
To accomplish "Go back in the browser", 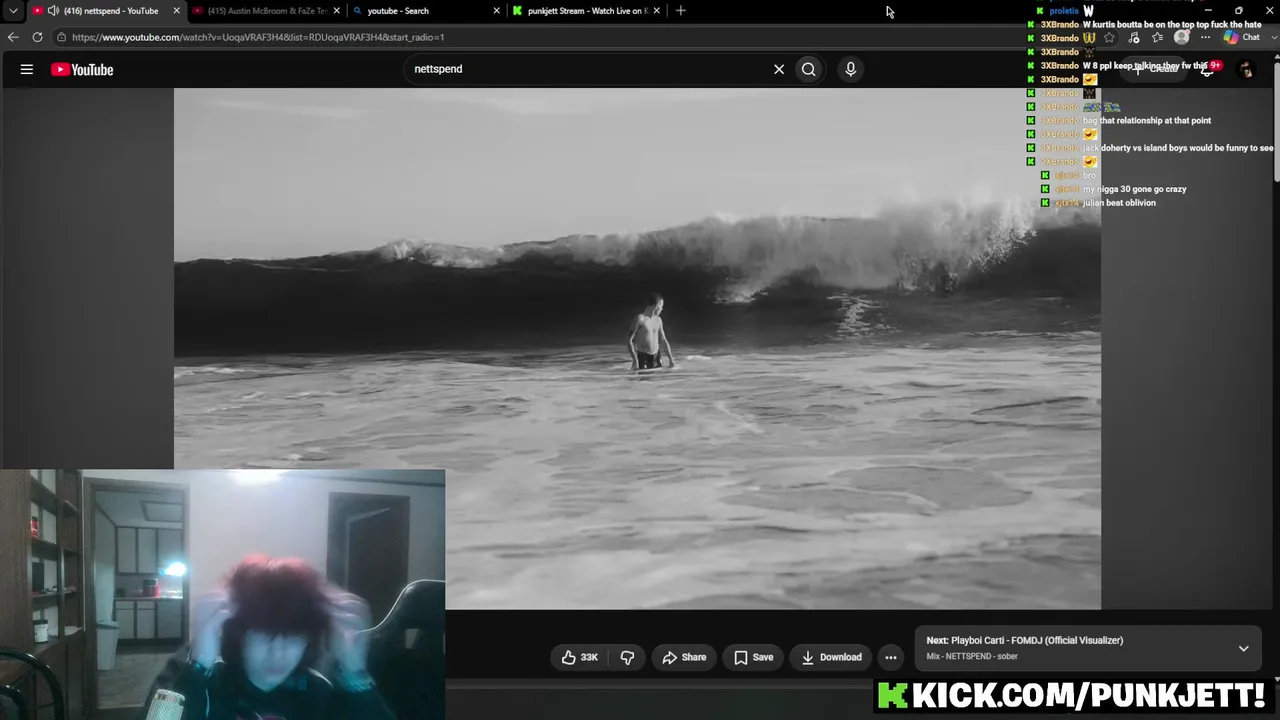I will click(x=13, y=37).
